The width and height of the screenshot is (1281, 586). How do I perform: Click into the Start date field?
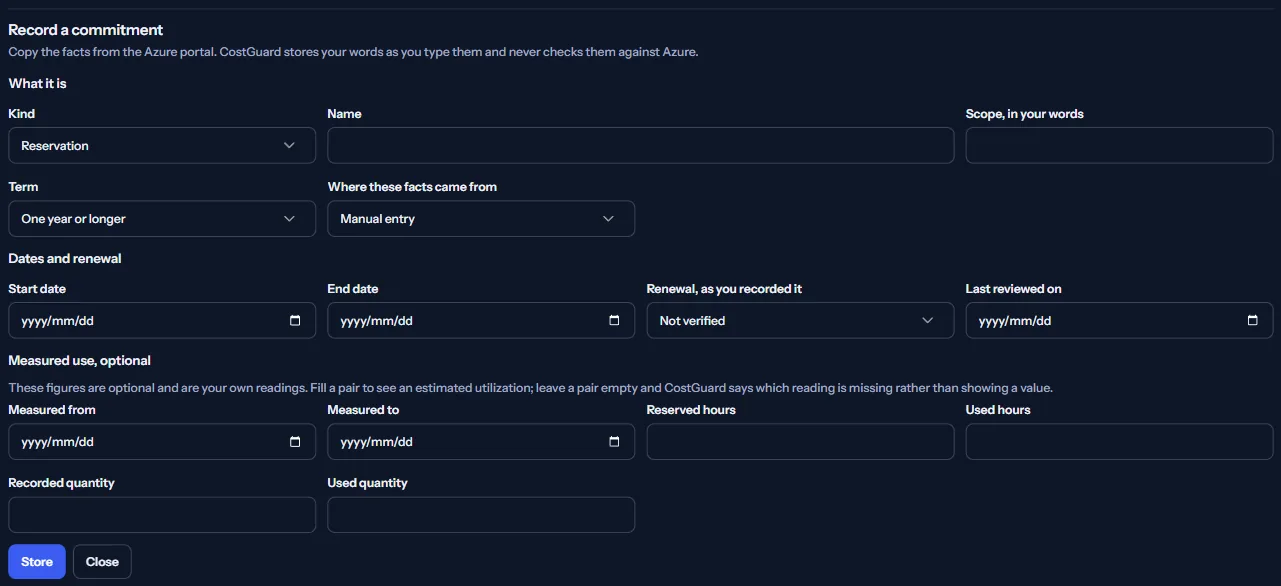click(162, 321)
